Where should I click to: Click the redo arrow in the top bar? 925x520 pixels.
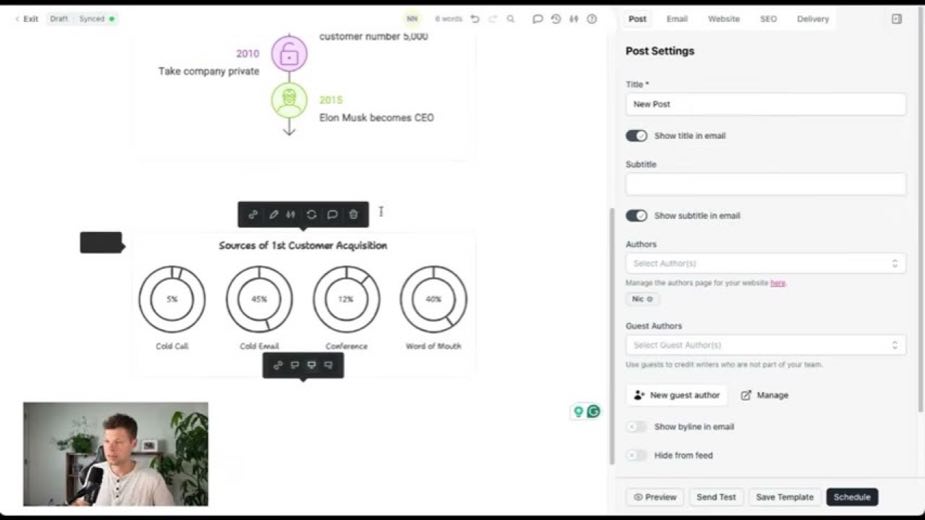pos(493,19)
